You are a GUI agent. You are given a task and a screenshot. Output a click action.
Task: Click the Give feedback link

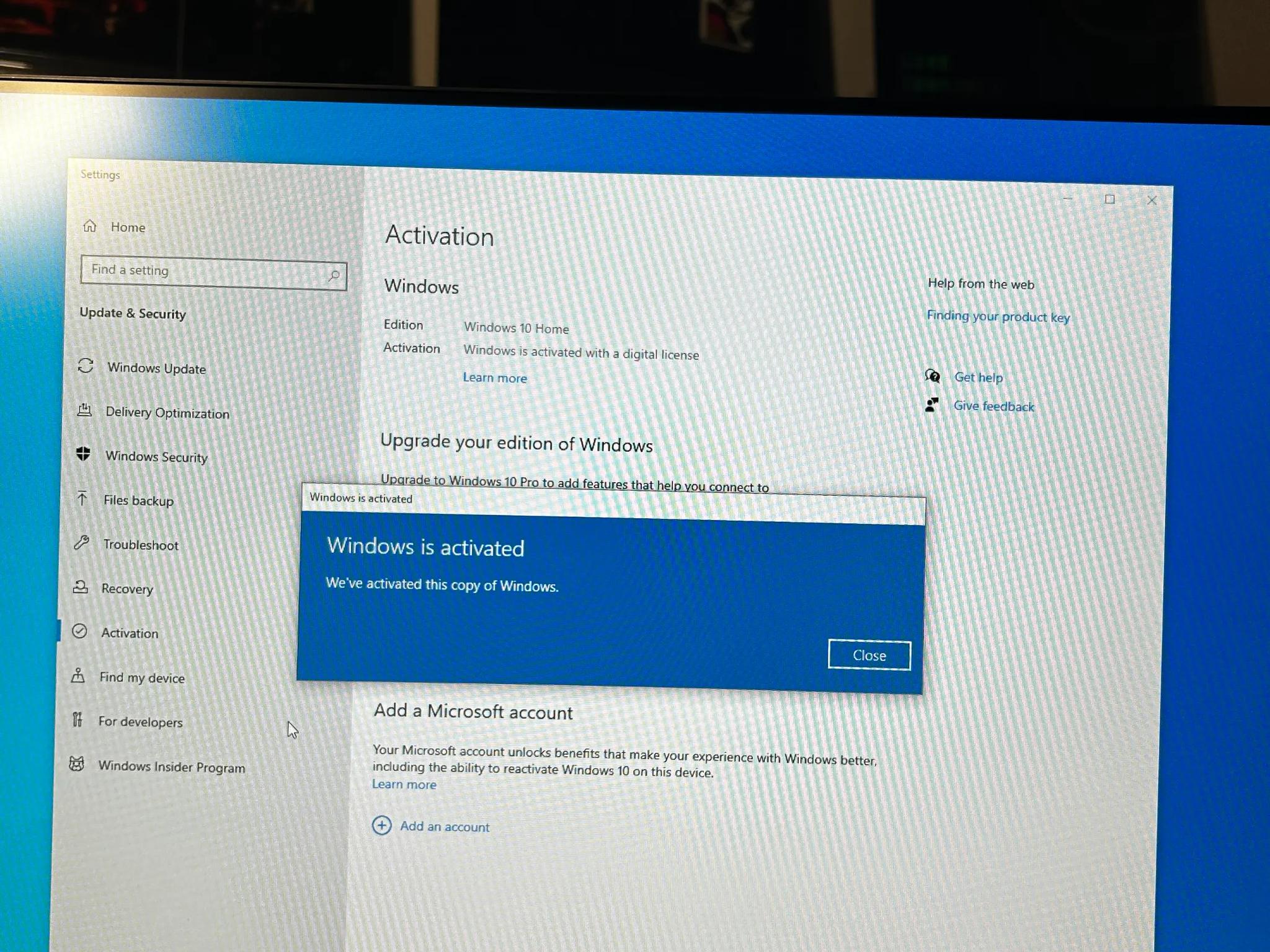pyautogui.click(x=993, y=406)
